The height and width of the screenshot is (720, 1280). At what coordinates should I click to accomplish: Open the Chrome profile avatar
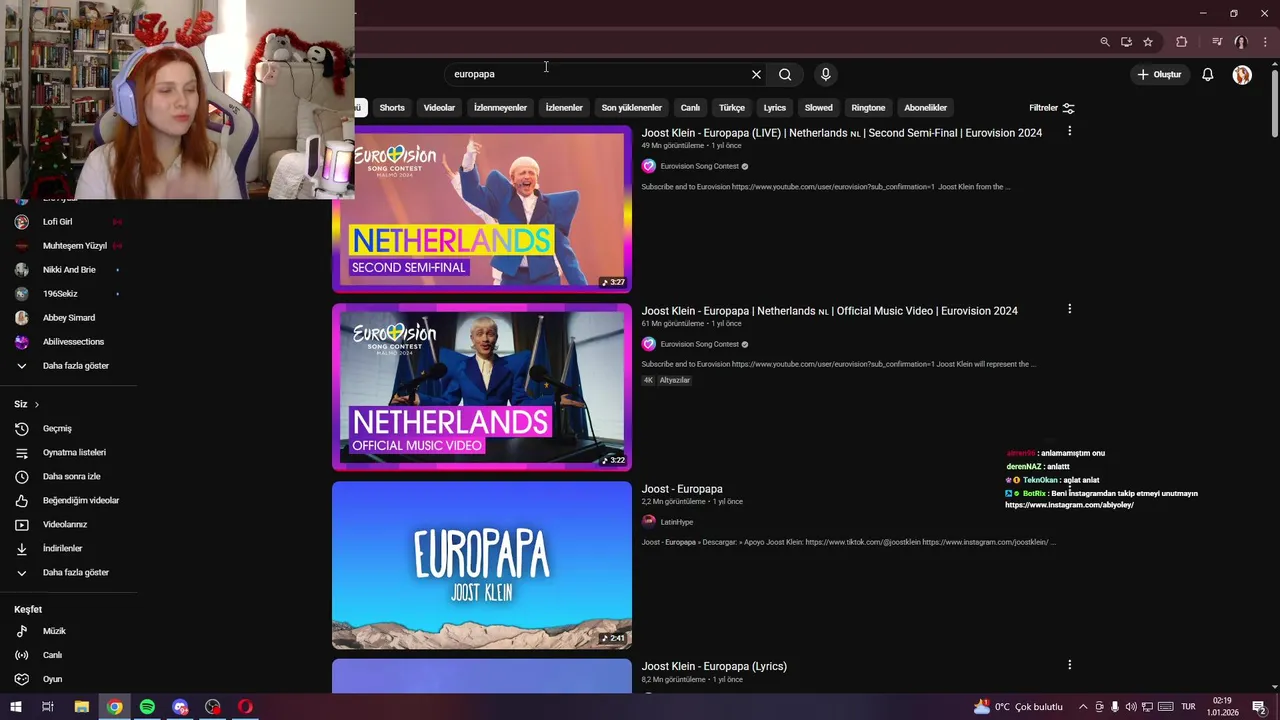click(1241, 42)
